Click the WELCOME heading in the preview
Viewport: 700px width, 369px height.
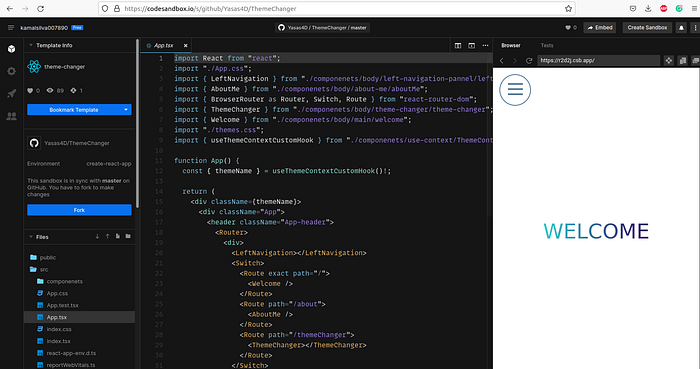click(596, 231)
